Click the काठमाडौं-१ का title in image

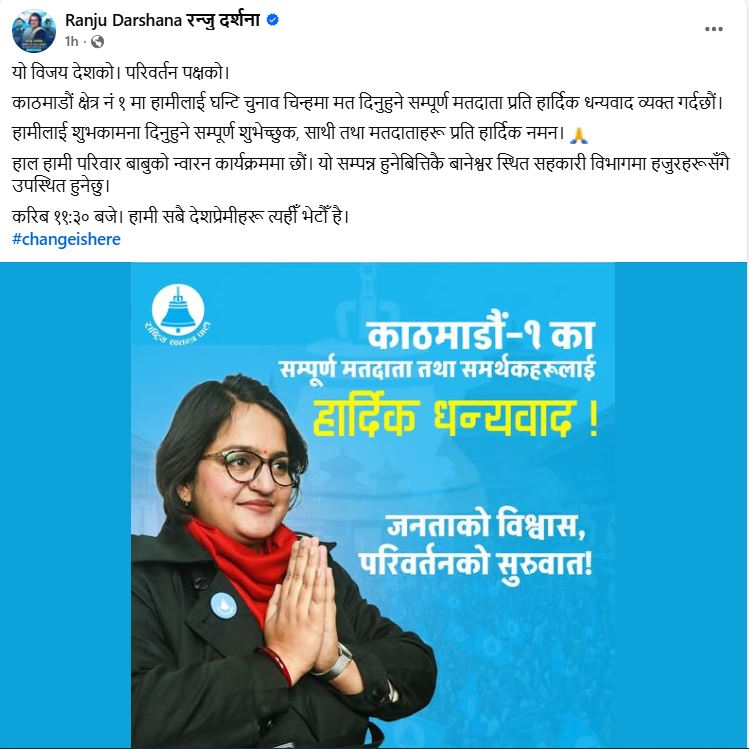tap(481, 334)
